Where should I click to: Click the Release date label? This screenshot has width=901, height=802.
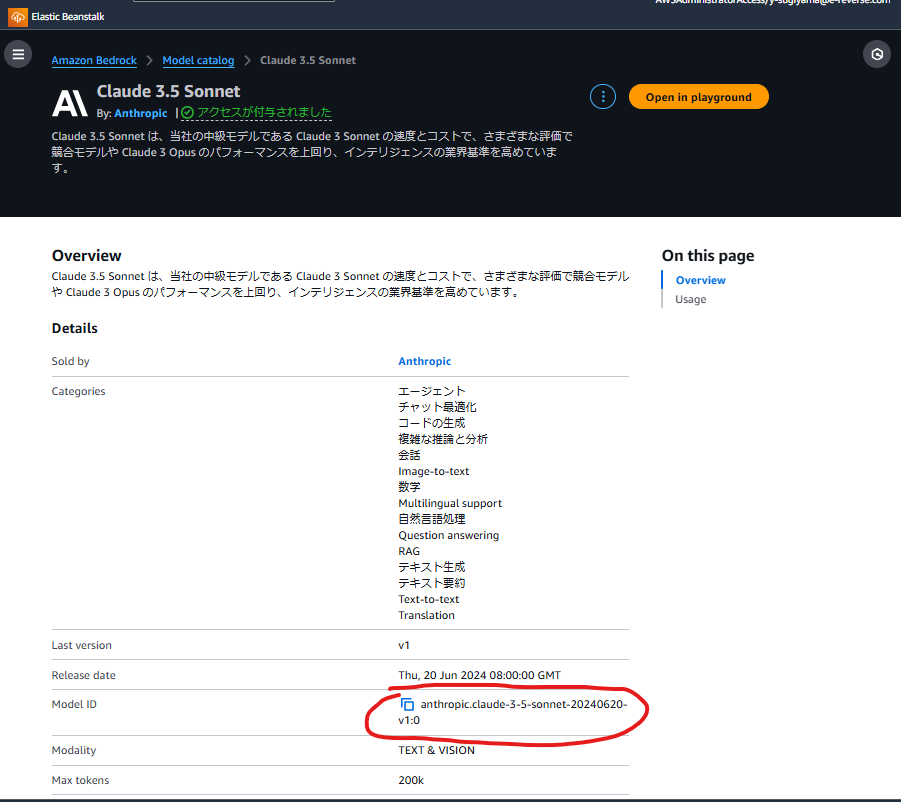[84, 675]
